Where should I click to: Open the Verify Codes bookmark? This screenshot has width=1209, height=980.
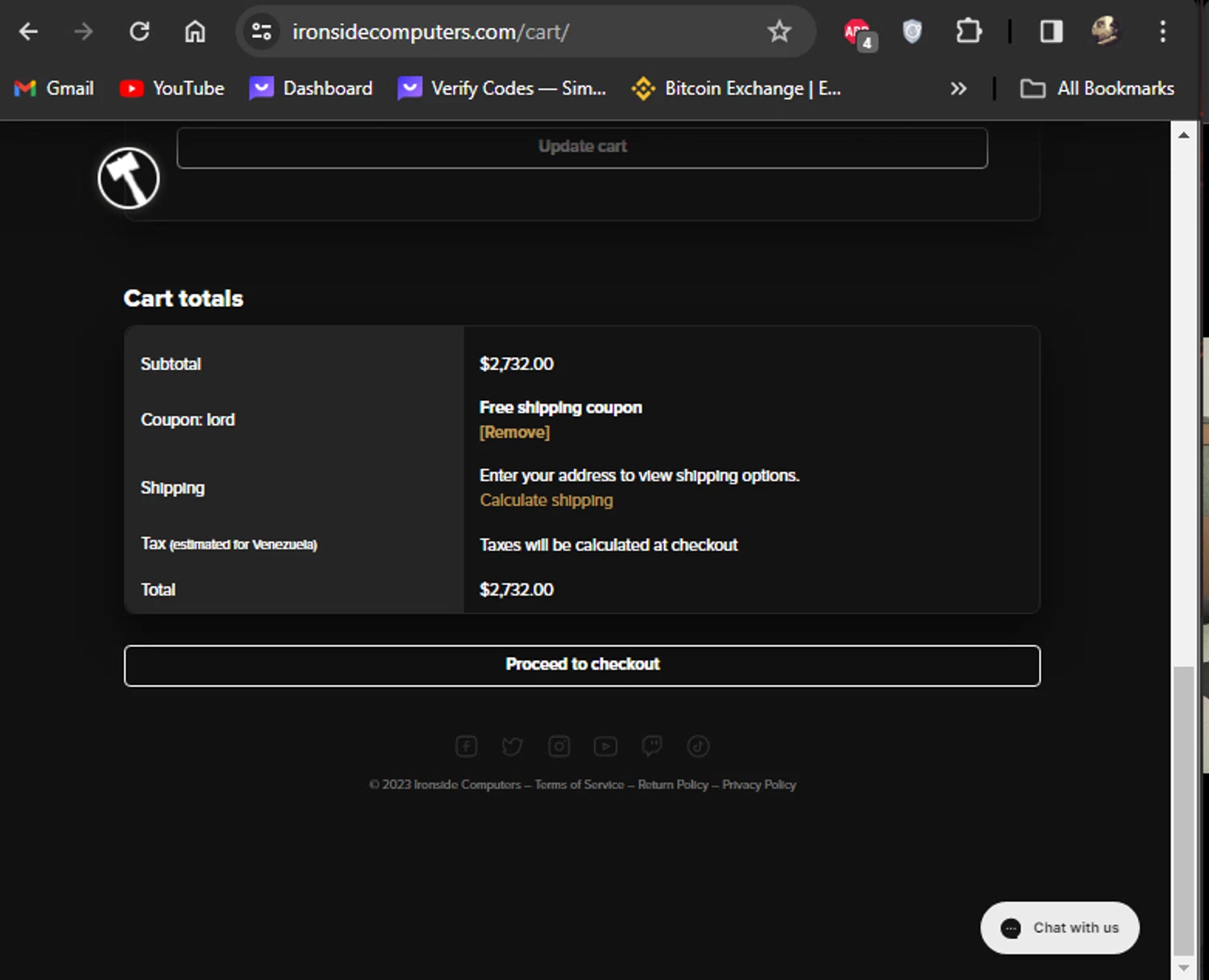coord(502,89)
